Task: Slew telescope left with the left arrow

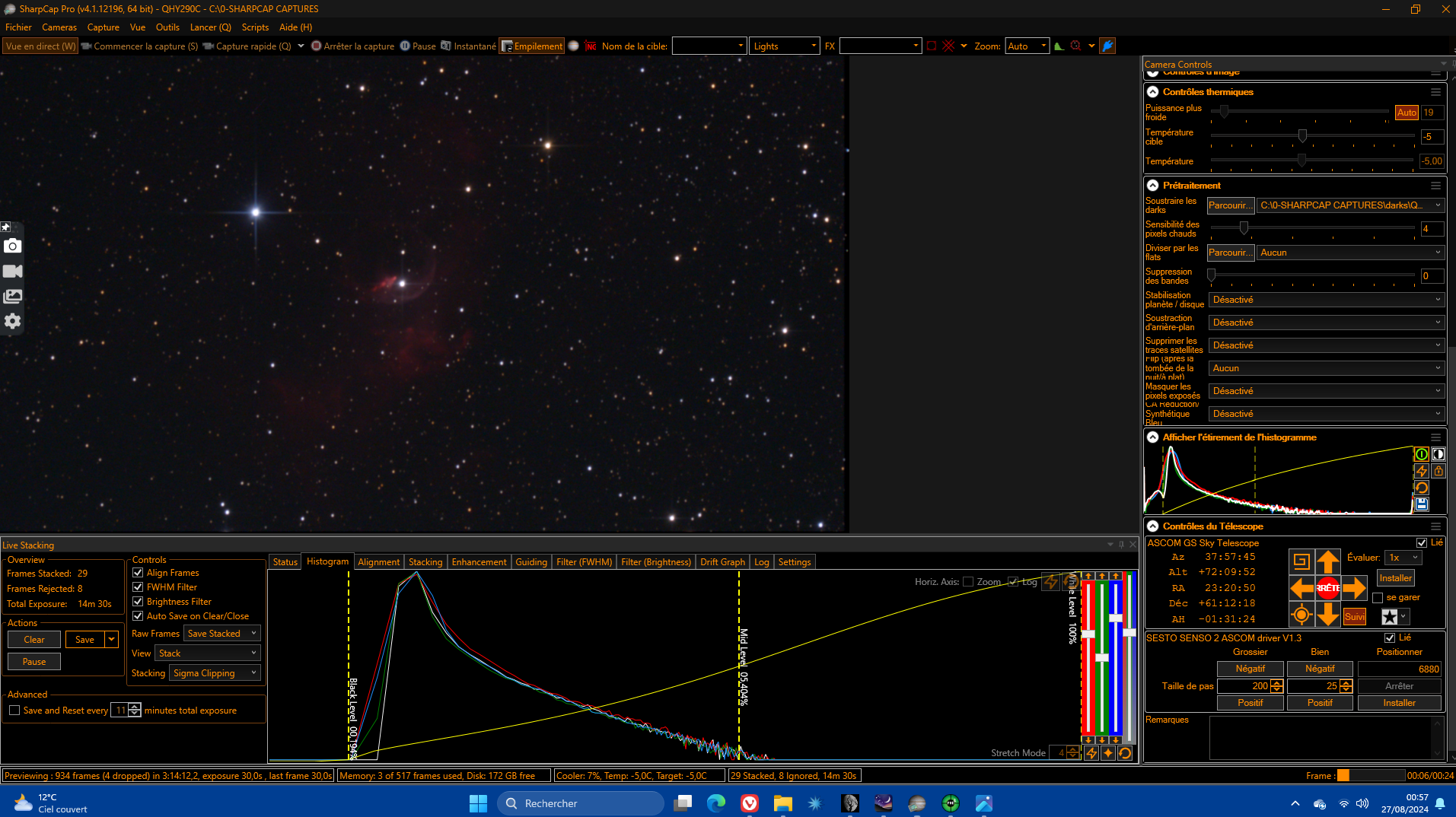Action: tap(1302, 587)
